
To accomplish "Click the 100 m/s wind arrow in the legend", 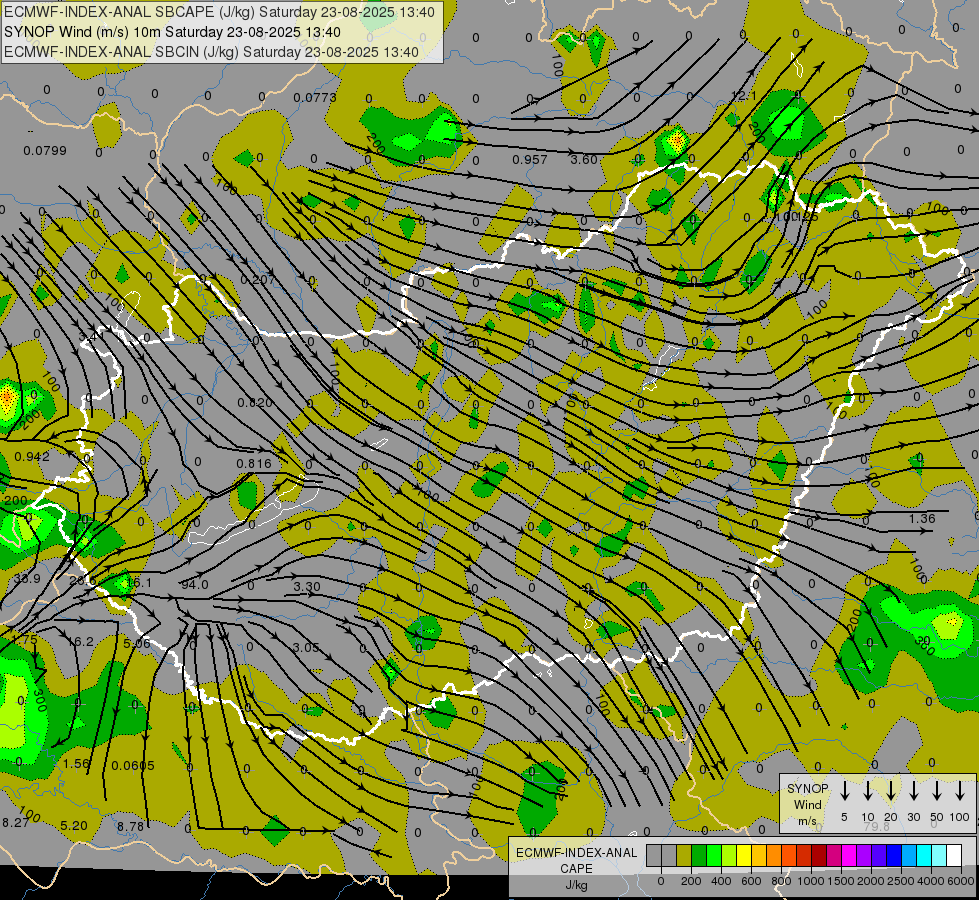I will point(960,790).
